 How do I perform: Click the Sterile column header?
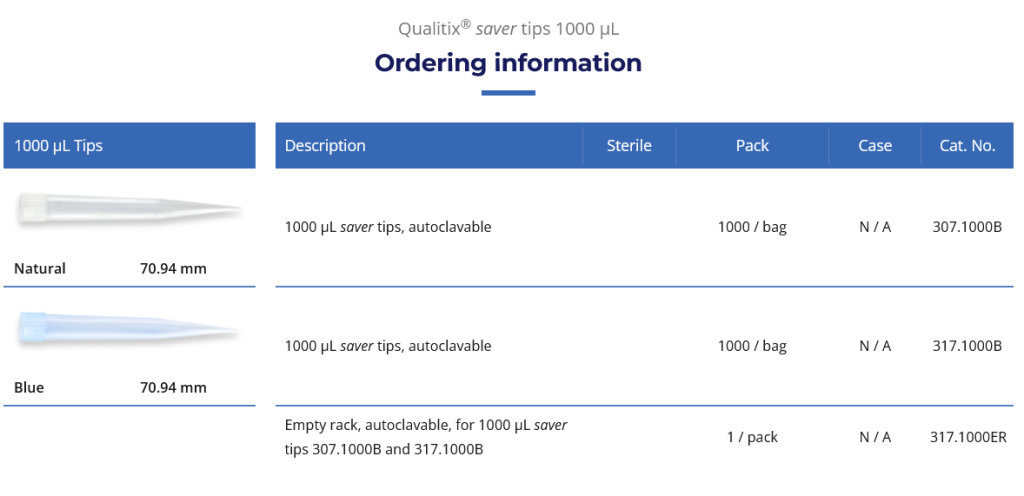pos(629,146)
